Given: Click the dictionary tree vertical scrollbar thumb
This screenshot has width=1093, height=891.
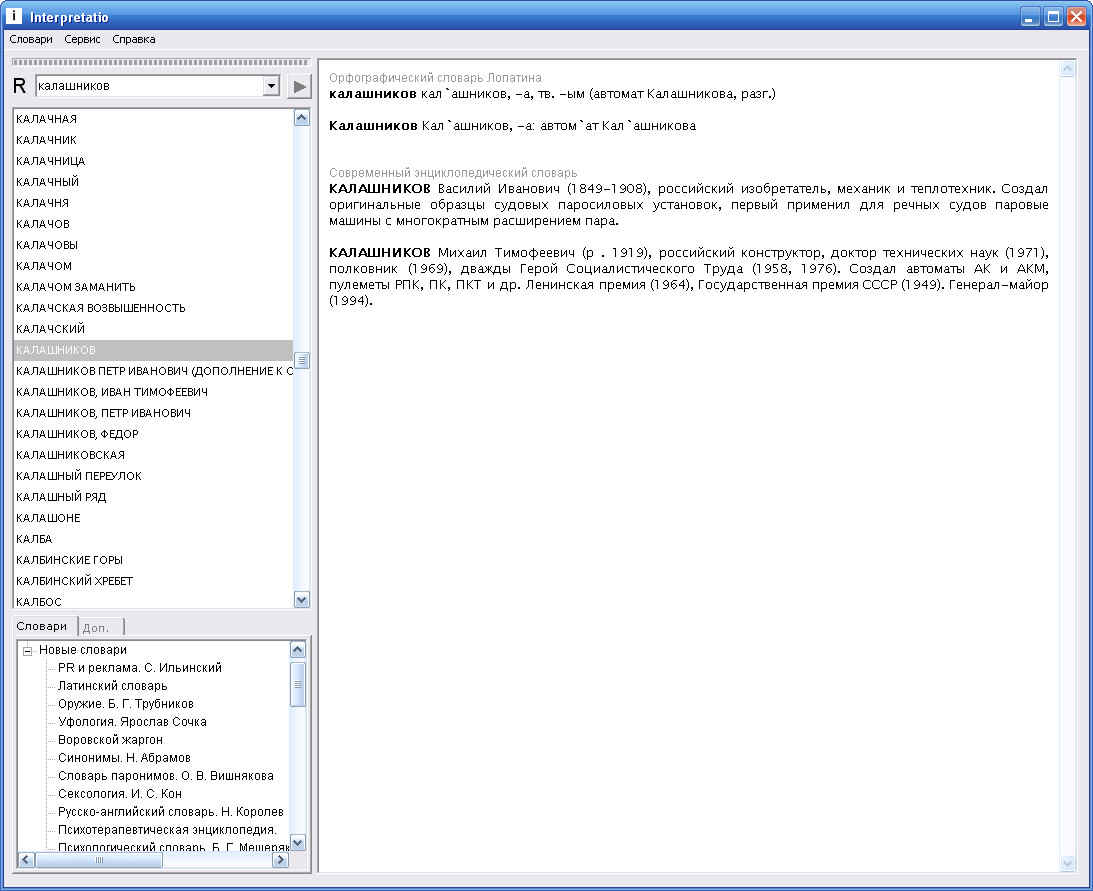Looking at the screenshot, I should 298,684.
